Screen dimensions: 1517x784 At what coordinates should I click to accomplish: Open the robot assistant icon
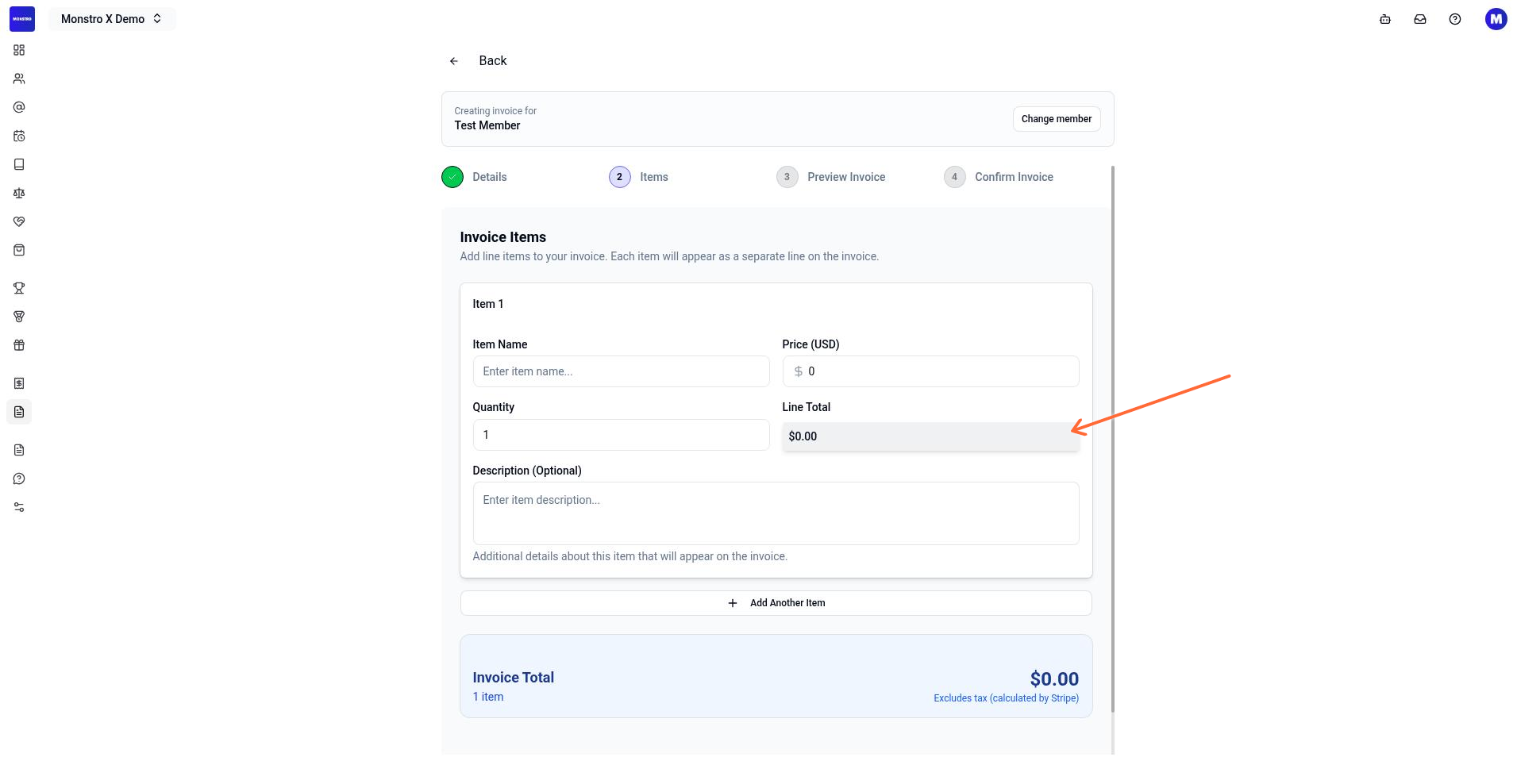click(1385, 19)
